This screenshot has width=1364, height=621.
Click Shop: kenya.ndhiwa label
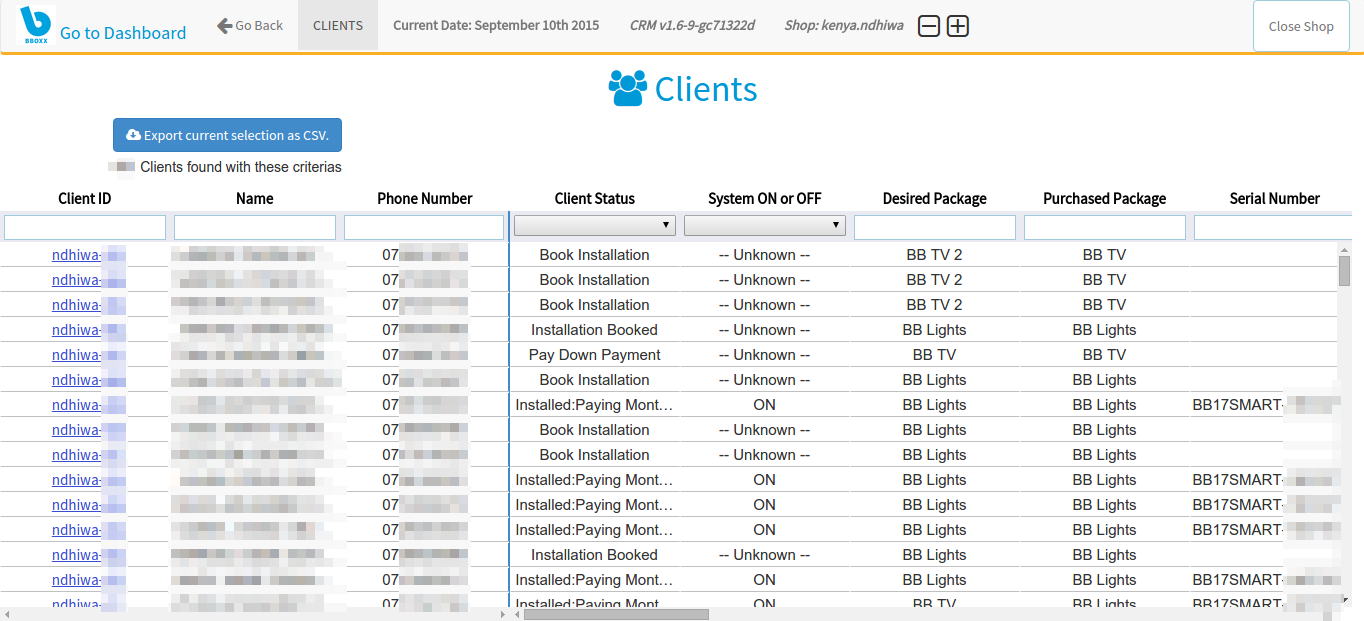pyautogui.click(x=845, y=25)
